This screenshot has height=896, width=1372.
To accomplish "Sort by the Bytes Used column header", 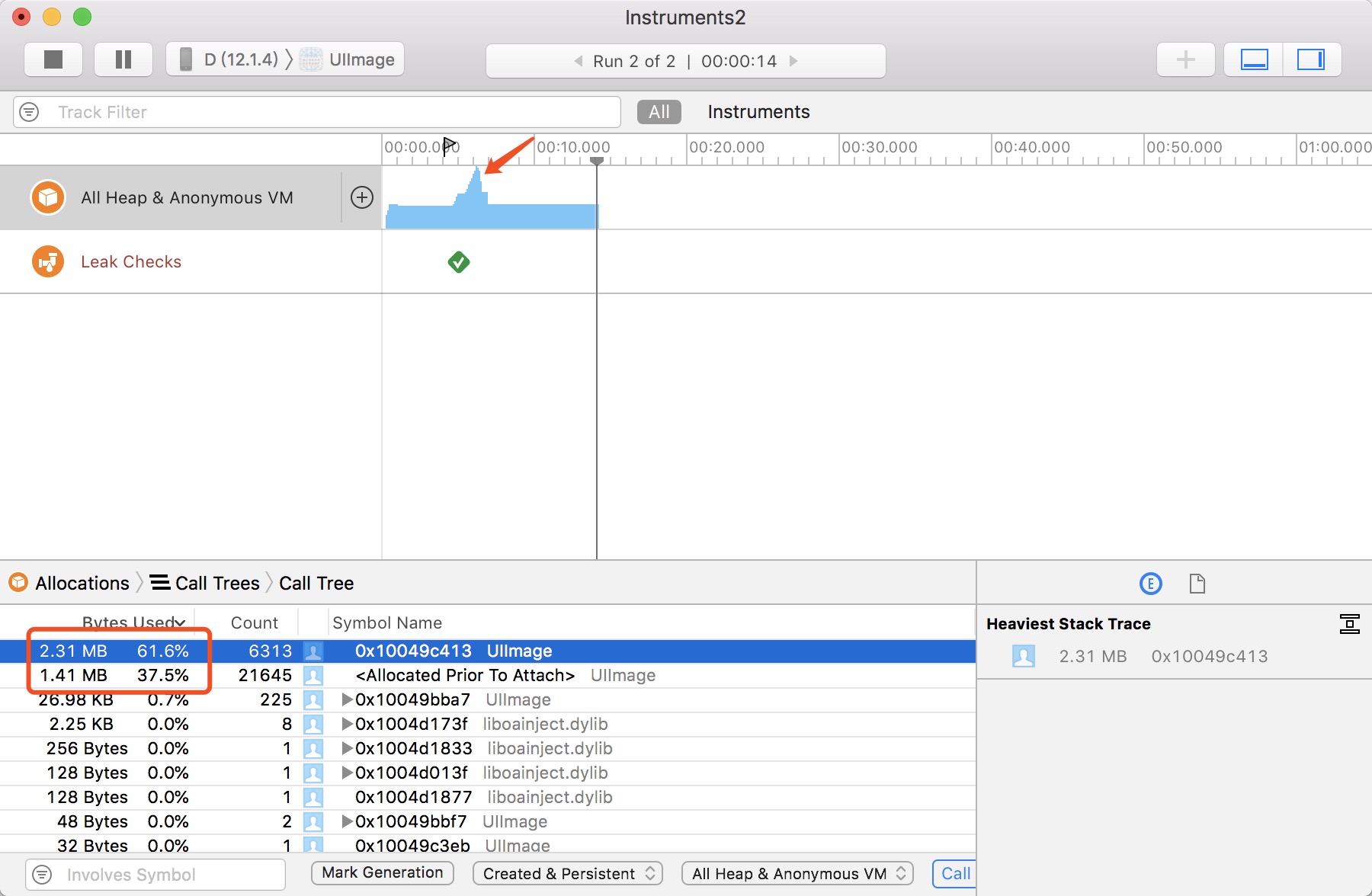I will [x=133, y=622].
